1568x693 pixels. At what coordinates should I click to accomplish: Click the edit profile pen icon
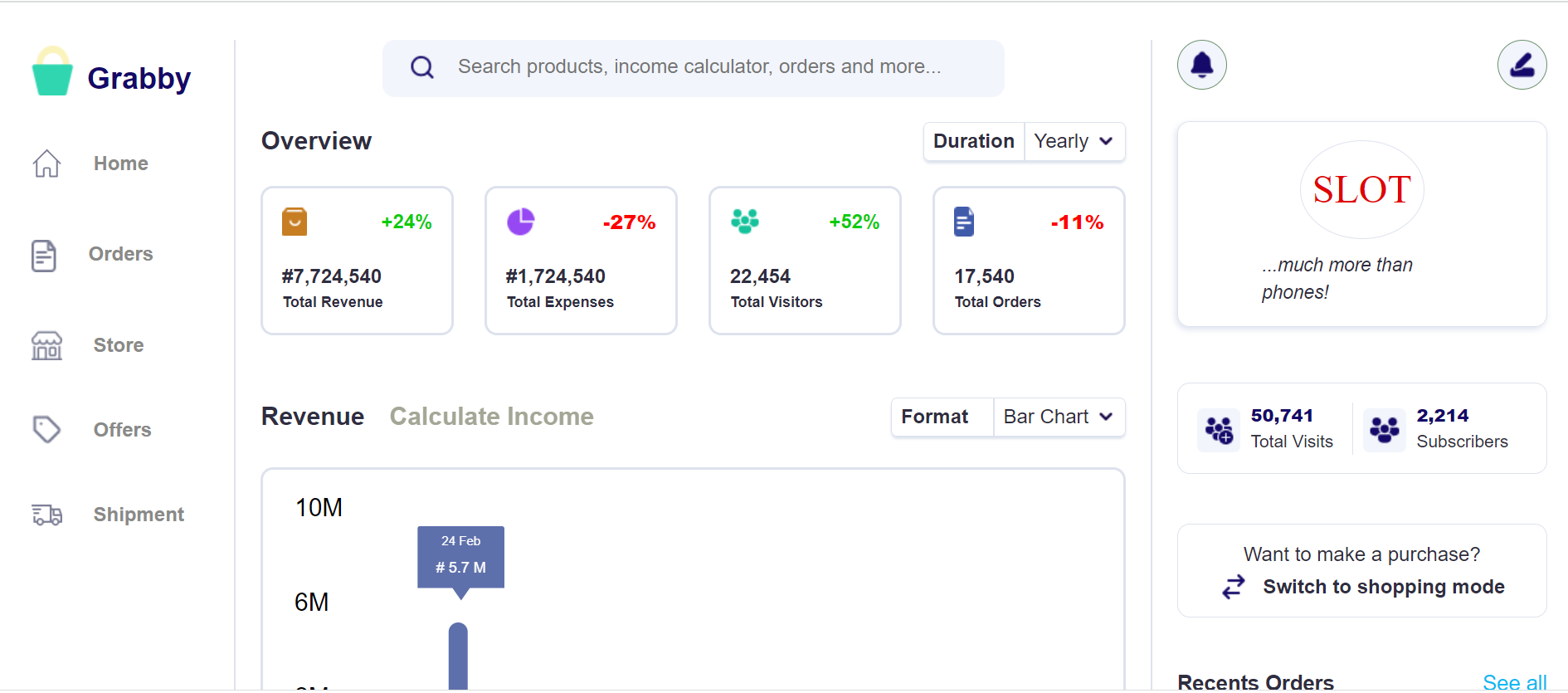(1522, 65)
